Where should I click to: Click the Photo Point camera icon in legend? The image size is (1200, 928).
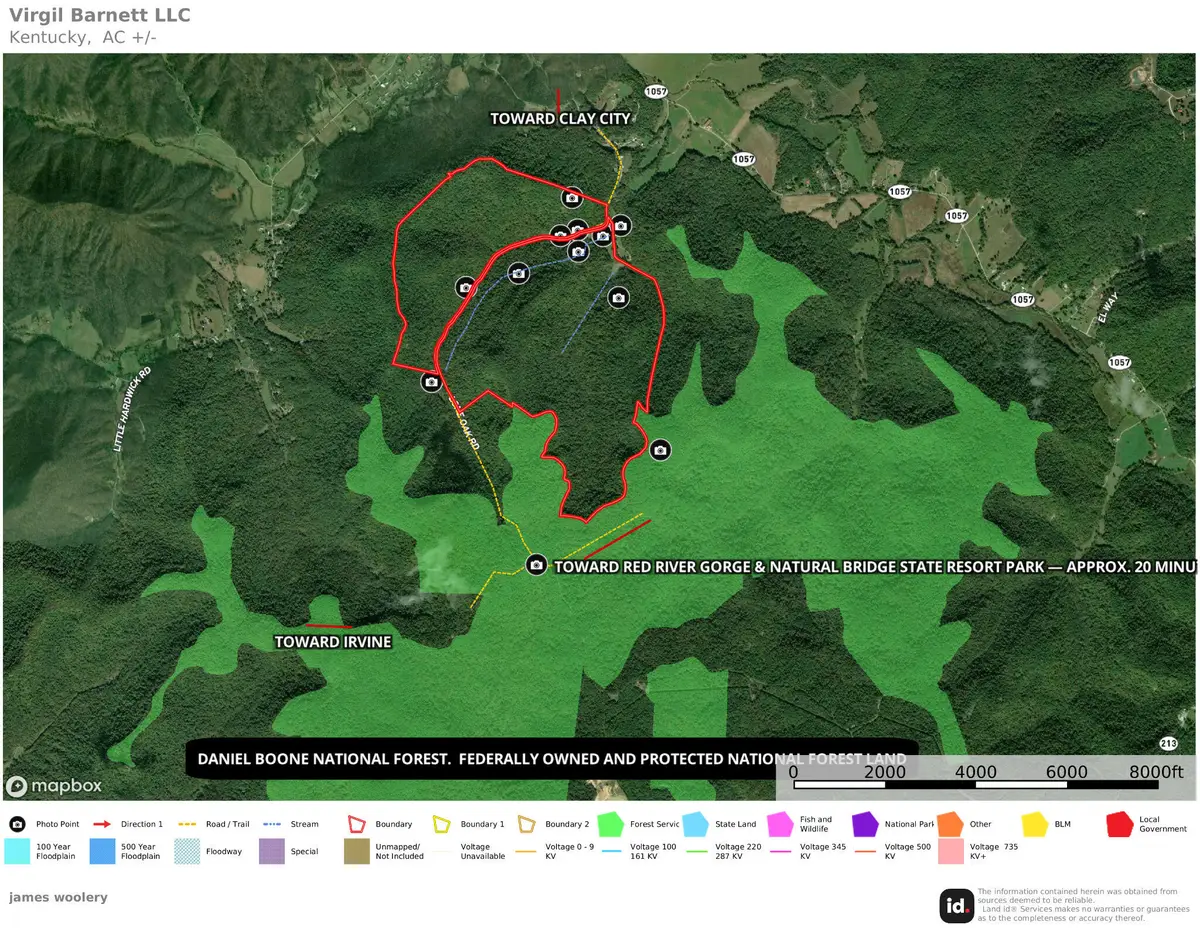[17, 825]
